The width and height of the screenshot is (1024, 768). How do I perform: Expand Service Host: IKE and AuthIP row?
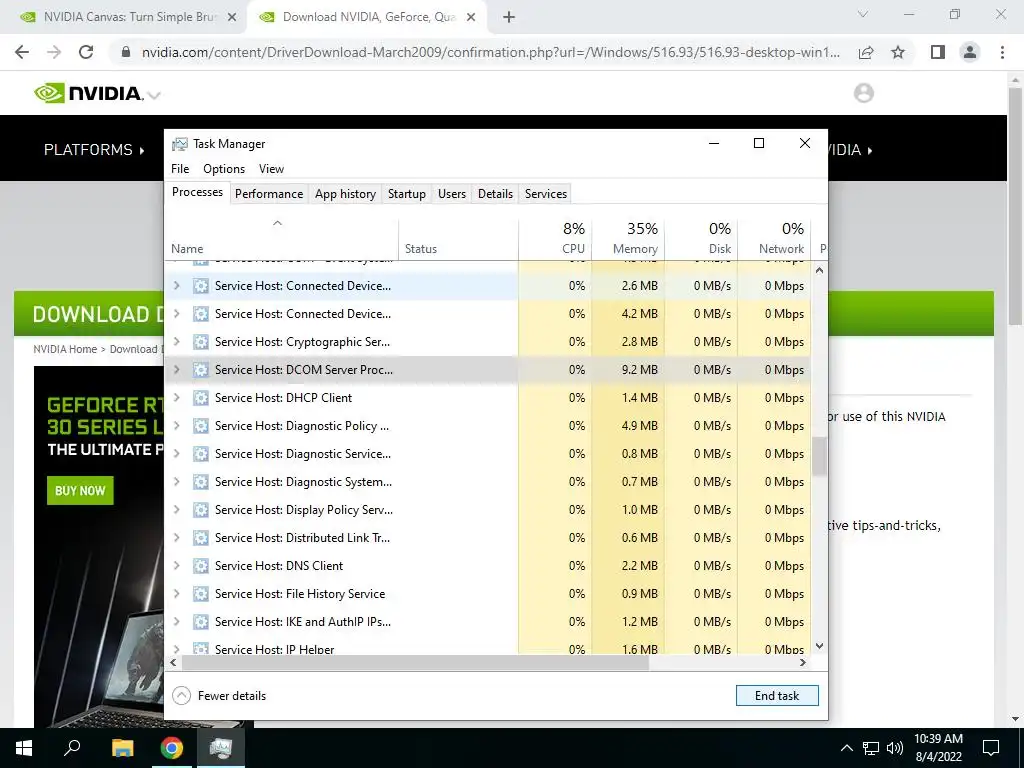point(176,622)
